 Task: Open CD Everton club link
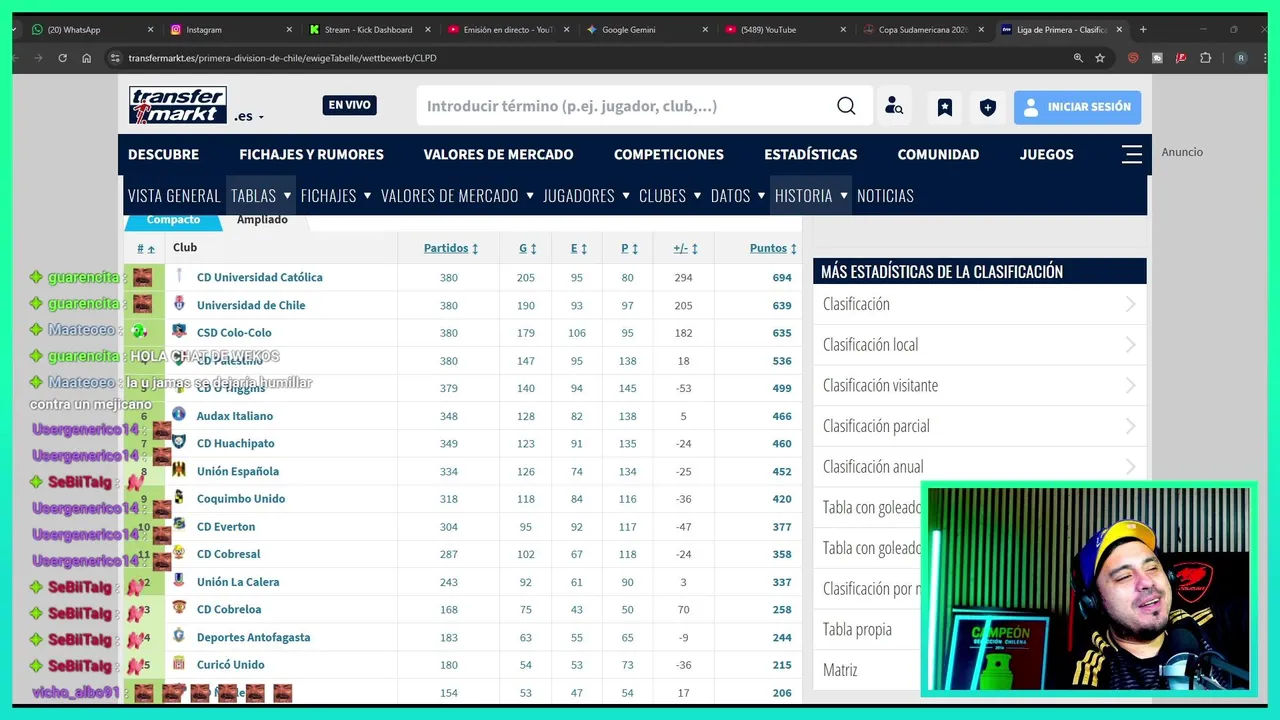point(226,526)
